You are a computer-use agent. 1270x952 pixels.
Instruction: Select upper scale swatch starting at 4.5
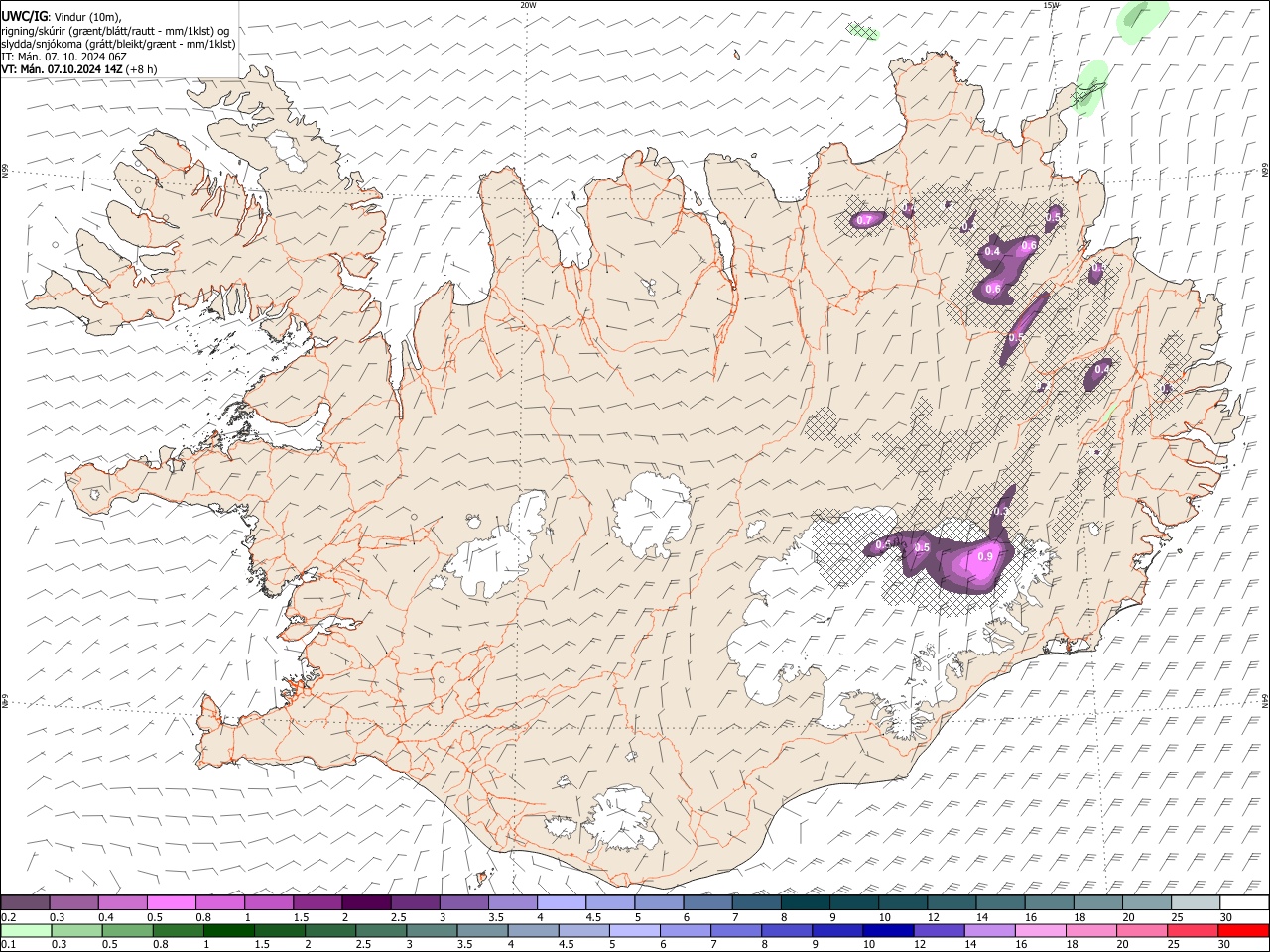click(x=609, y=902)
